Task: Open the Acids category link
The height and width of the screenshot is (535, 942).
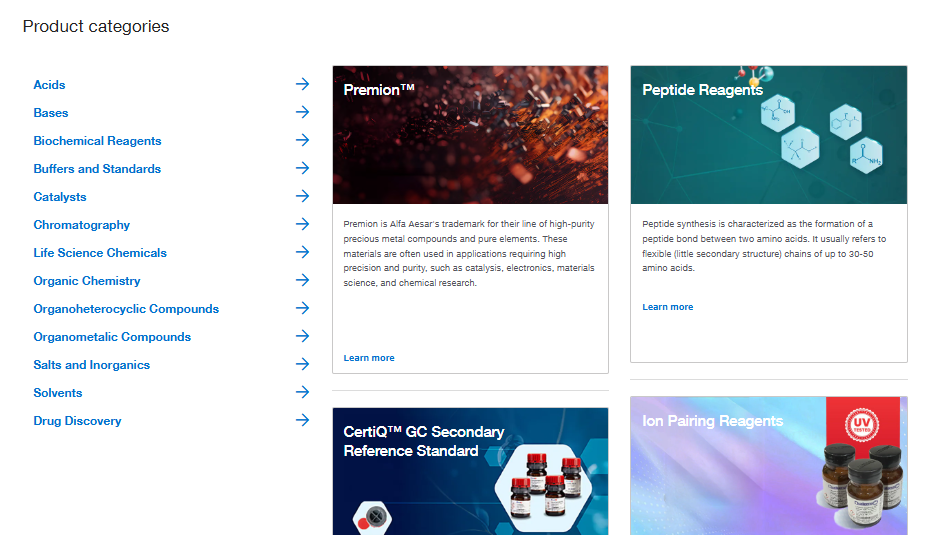Action: click(x=49, y=85)
